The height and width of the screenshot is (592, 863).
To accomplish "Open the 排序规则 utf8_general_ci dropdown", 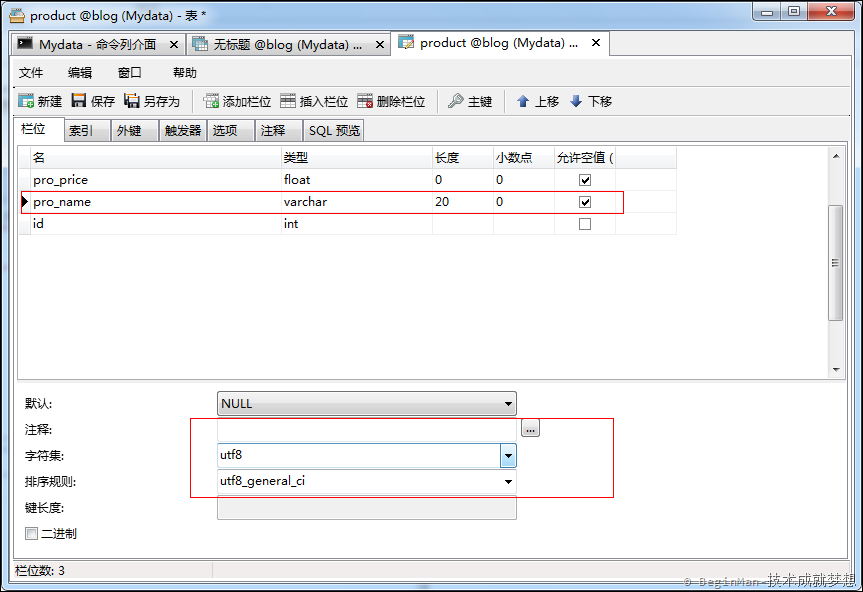I will click(x=508, y=481).
